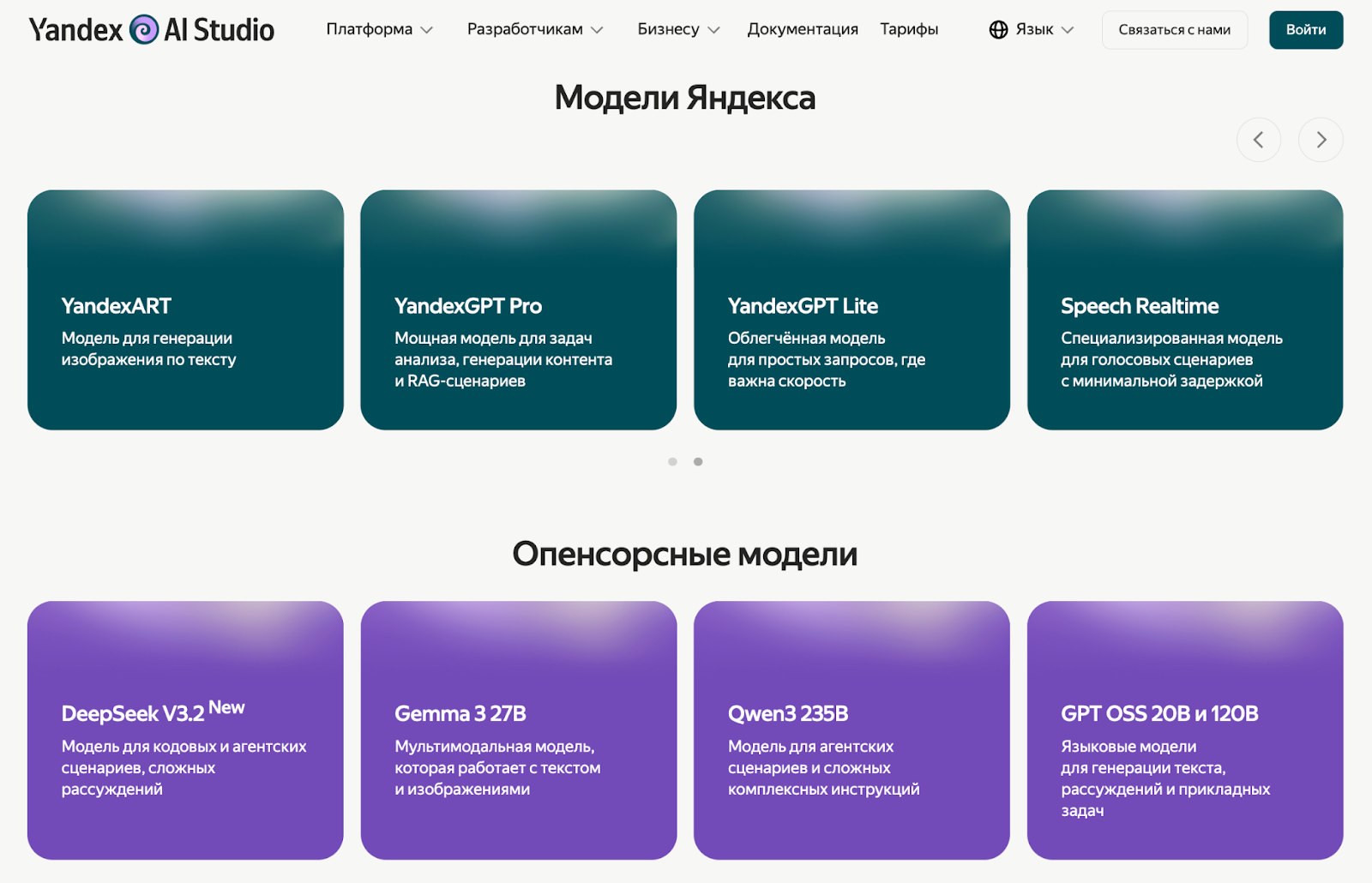
Task: Click the right carousel arrow
Action: pyautogui.click(x=1321, y=140)
